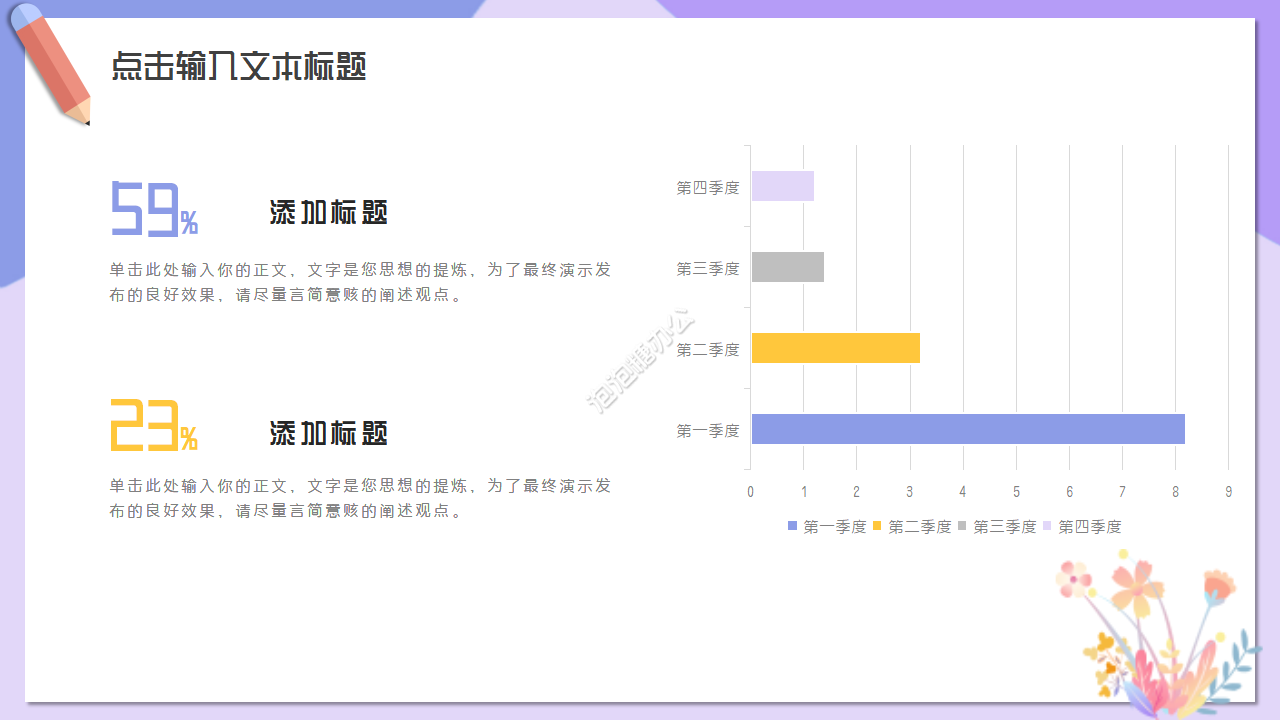
Task: Select the slide title 点击输入文本标题
Action: pos(238,67)
